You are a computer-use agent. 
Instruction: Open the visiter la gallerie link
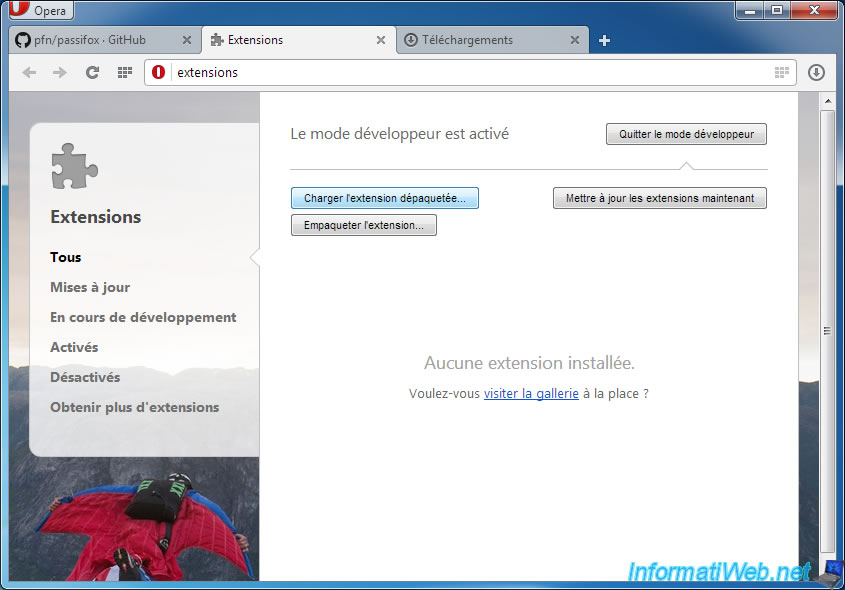(531, 394)
